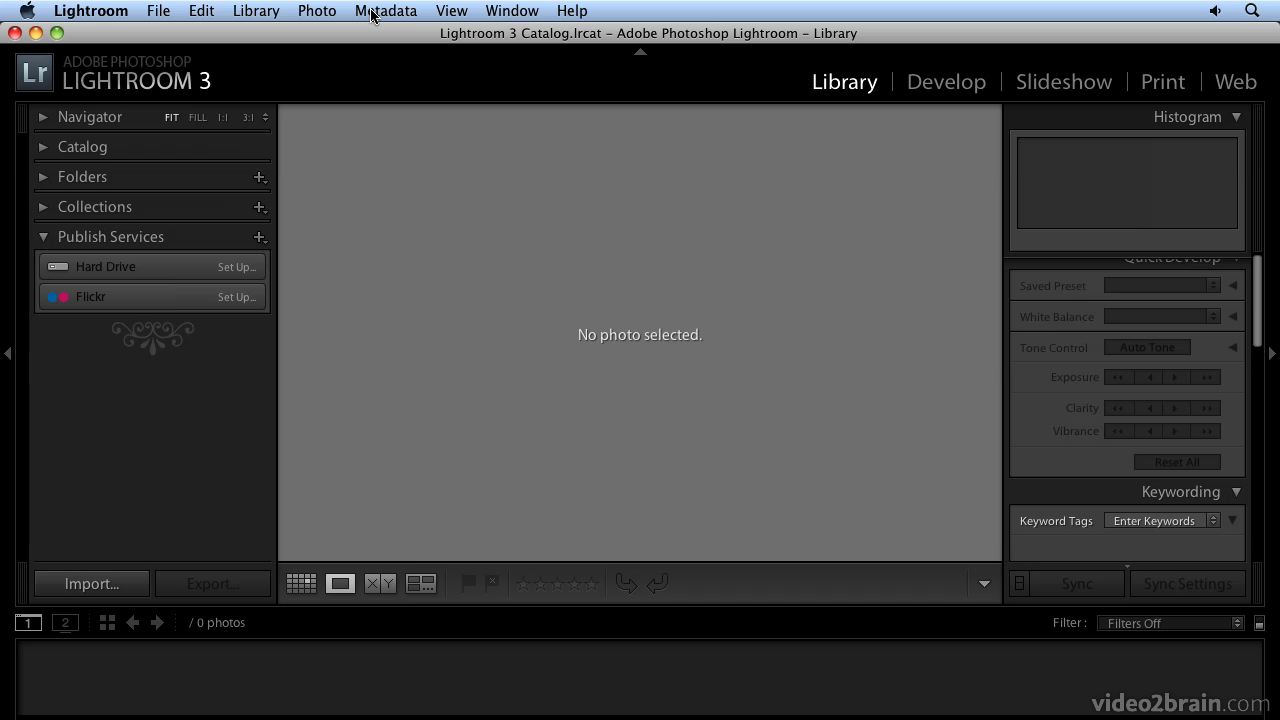This screenshot has width=1280, height=720.
Task: Open the File menu
Action: (158, 11)
